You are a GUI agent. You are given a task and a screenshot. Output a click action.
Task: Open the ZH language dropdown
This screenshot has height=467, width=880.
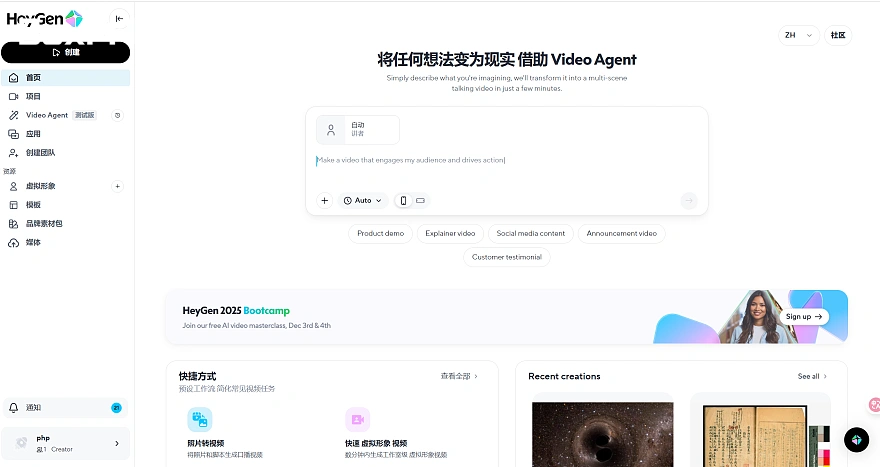pyautogui.click(x=799, y=35)
